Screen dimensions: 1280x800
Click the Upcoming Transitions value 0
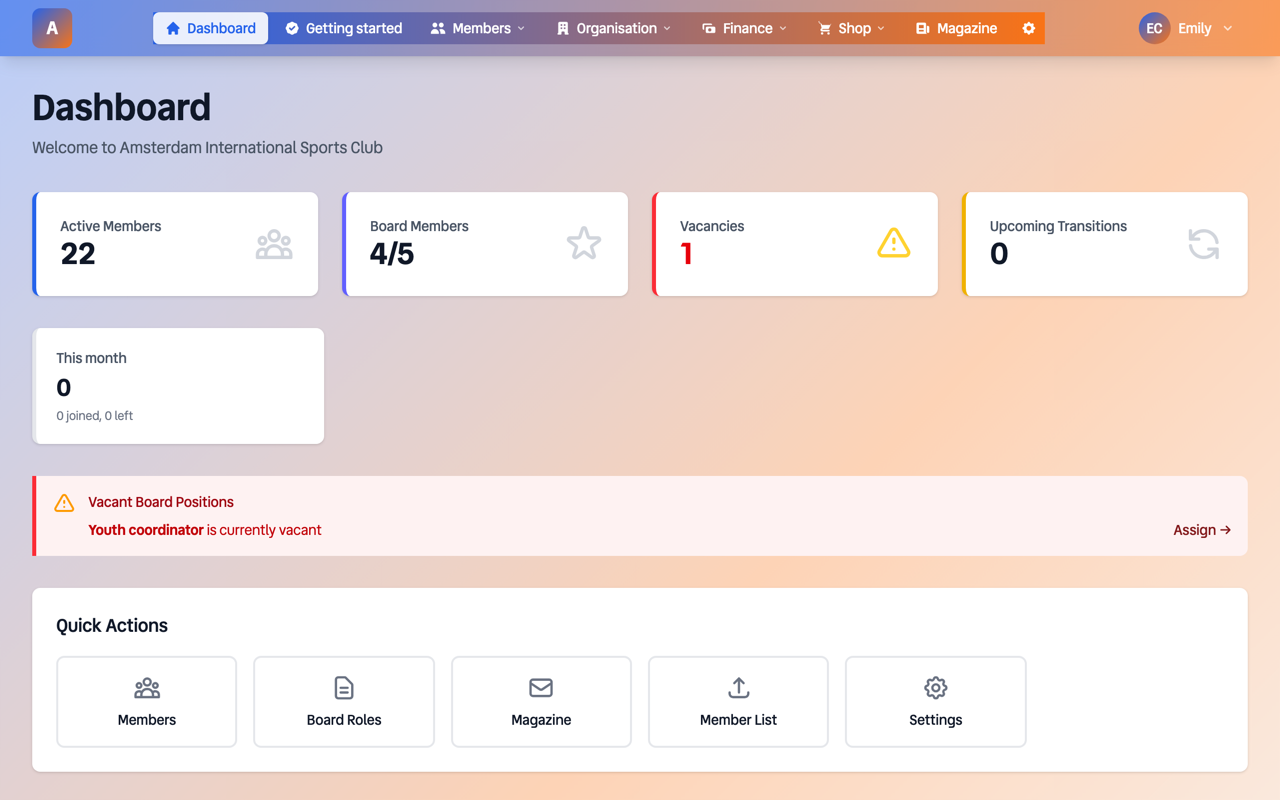999,254
